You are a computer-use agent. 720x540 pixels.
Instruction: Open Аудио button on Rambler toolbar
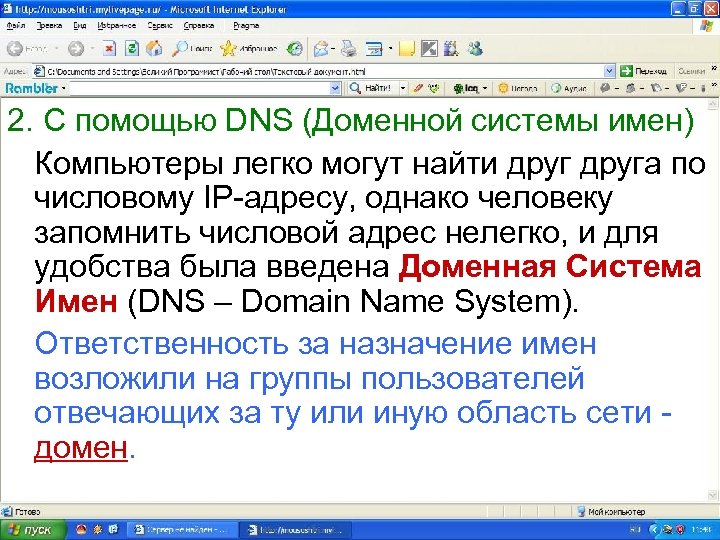[569, 88]
